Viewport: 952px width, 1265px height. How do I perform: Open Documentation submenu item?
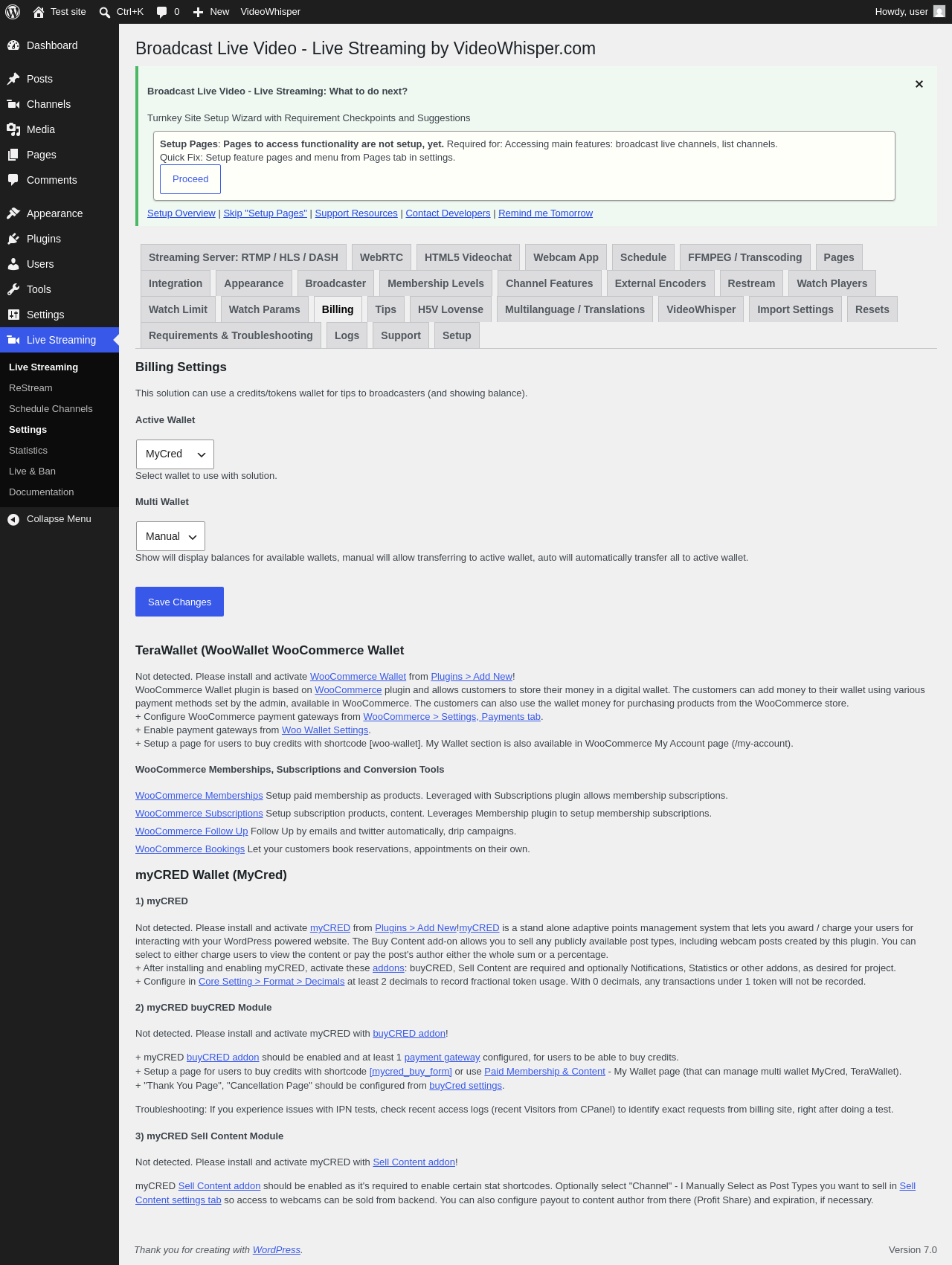42,492
